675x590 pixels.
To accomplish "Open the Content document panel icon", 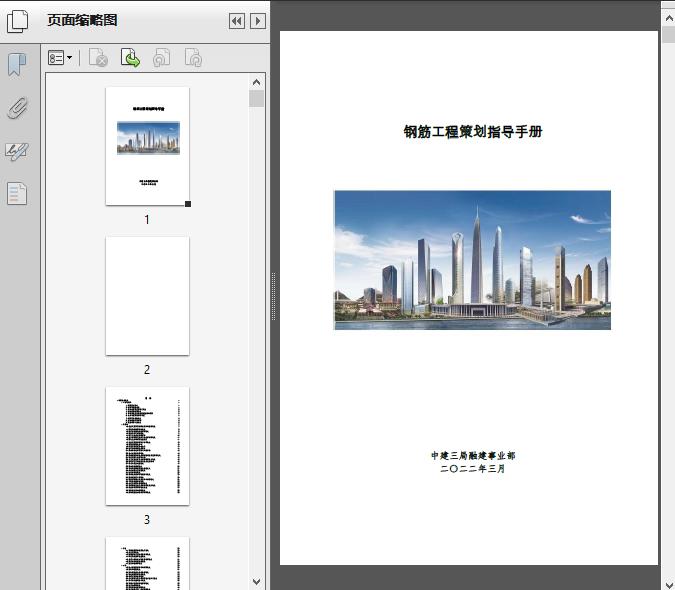I will pos(17,193).
